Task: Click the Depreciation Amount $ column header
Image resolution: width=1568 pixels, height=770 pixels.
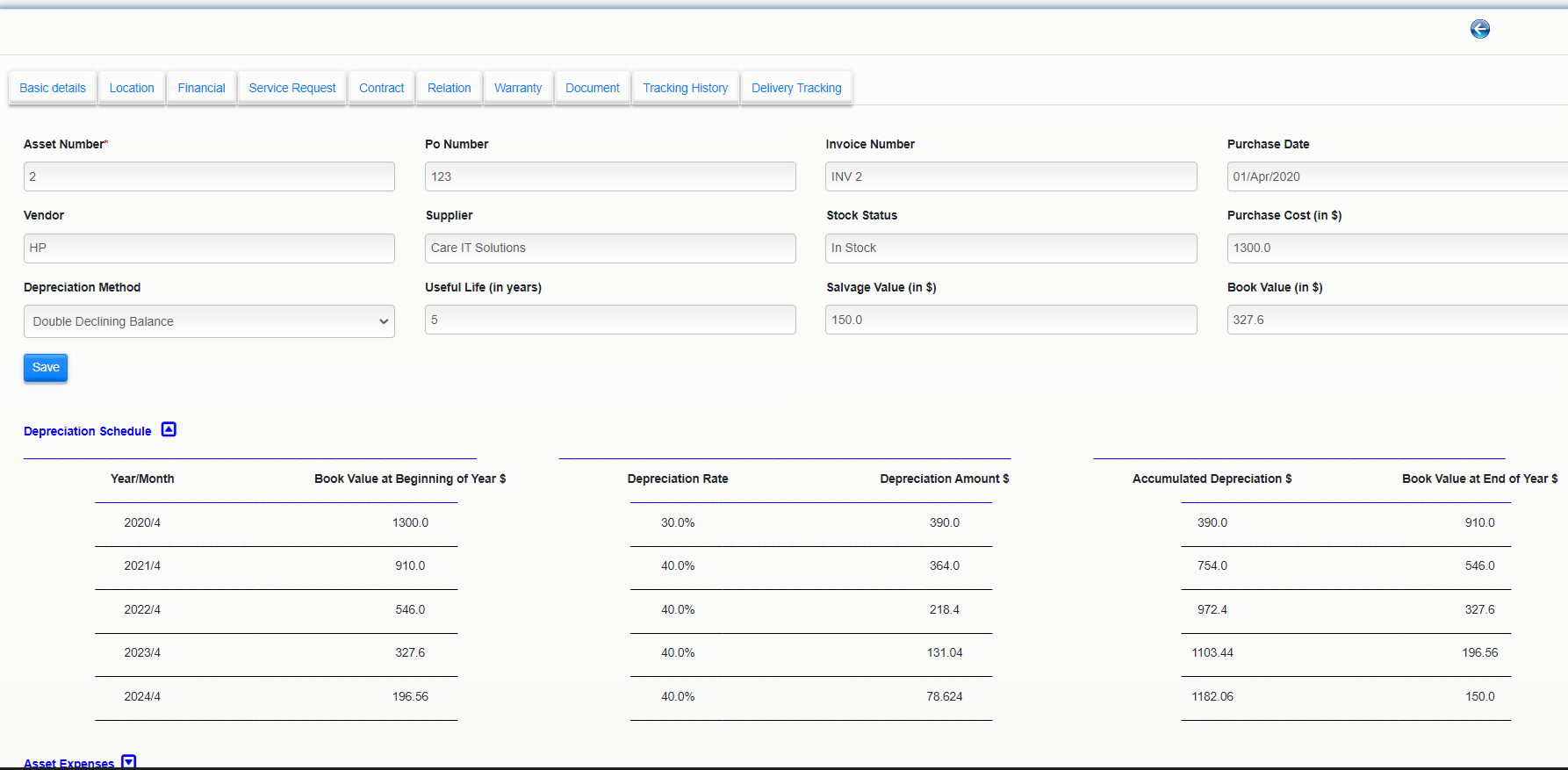Action: coord(945,479)
